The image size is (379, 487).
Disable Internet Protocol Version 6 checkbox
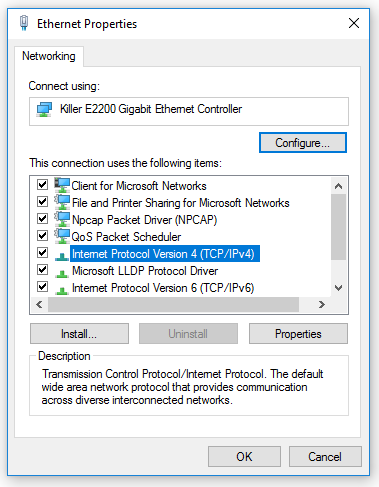[42, 286]
